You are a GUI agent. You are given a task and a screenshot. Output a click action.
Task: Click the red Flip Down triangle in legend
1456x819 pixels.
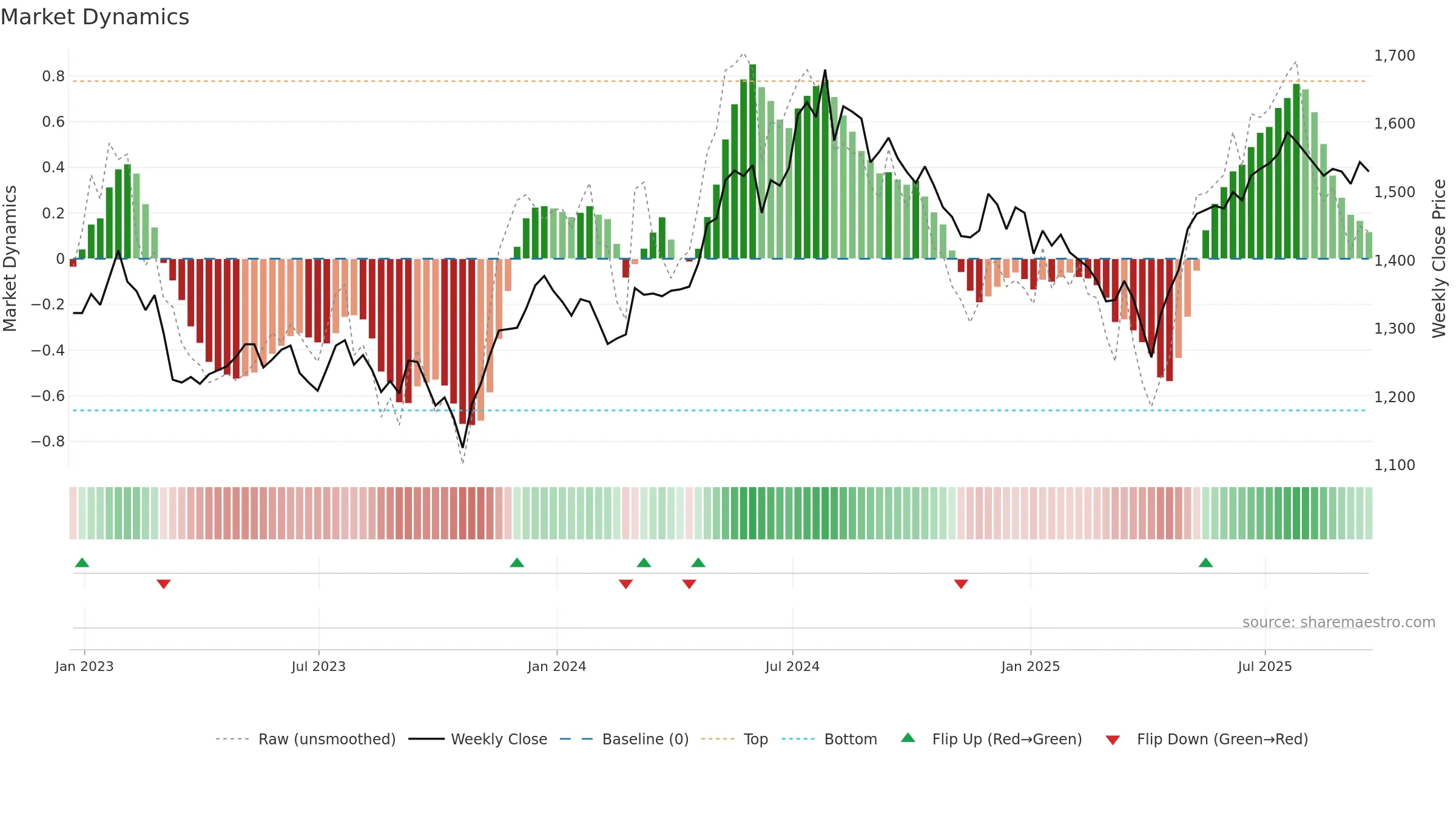tap(1113, 740)
